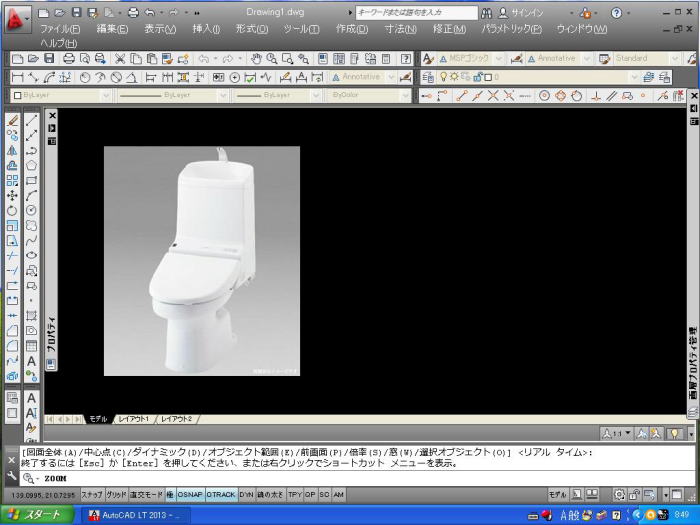This screenshot has width=700, height=525.
Task: Click the モデル button in status bar
Action: pyautogui.click(x=557, y=495)
